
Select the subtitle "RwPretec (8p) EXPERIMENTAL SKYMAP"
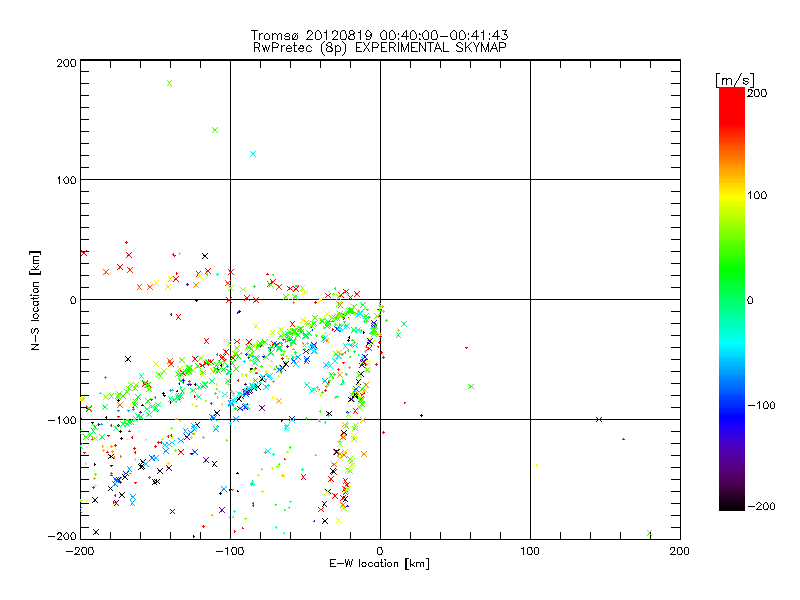coord(379,48)
